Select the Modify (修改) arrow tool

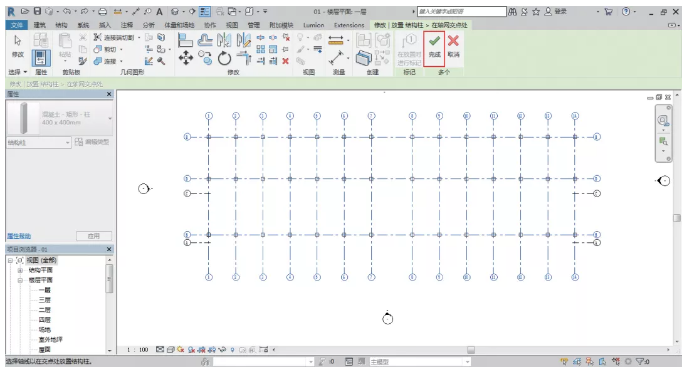(18, 46)
